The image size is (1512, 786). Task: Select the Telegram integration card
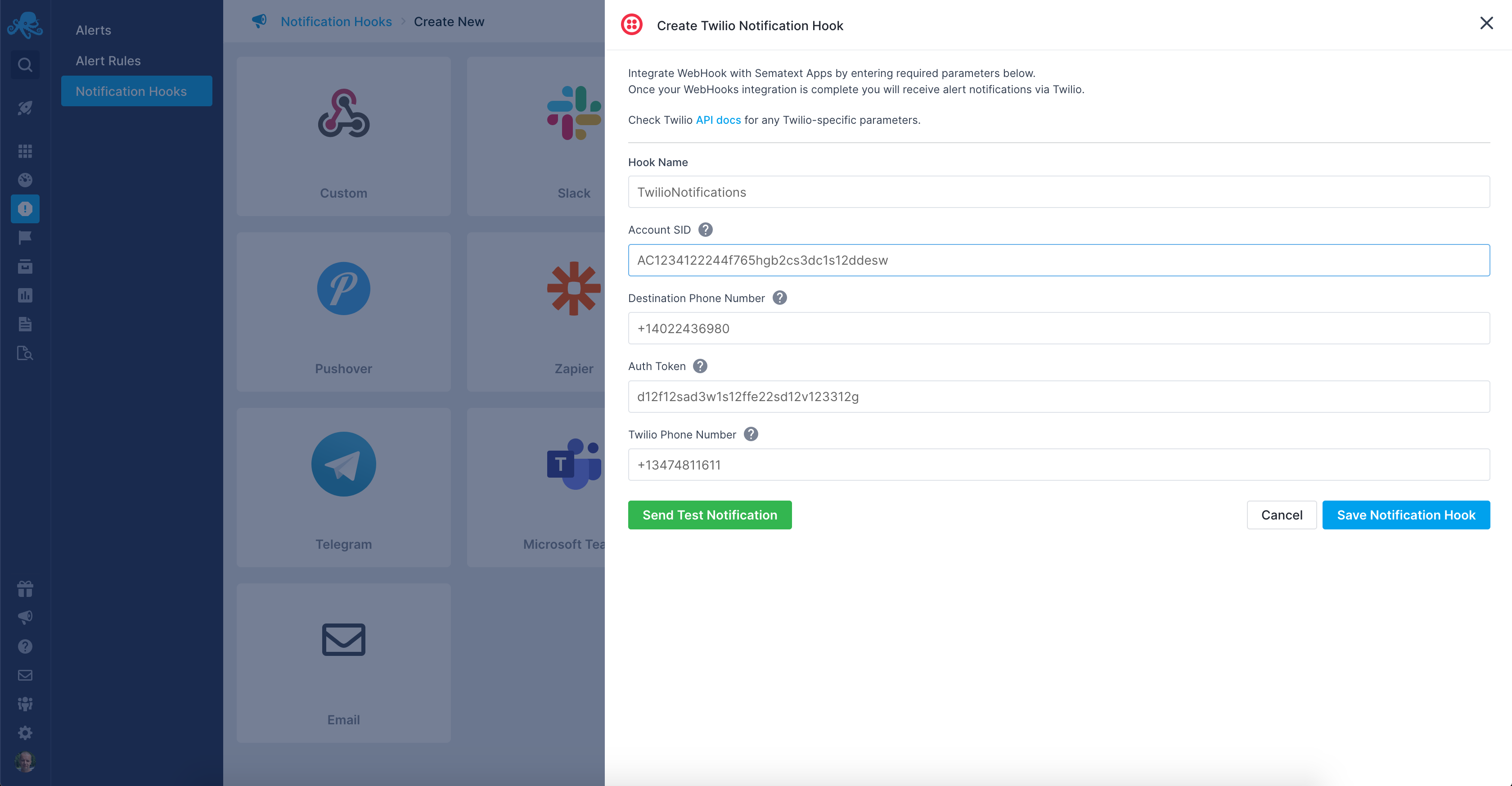click(343, 487)
